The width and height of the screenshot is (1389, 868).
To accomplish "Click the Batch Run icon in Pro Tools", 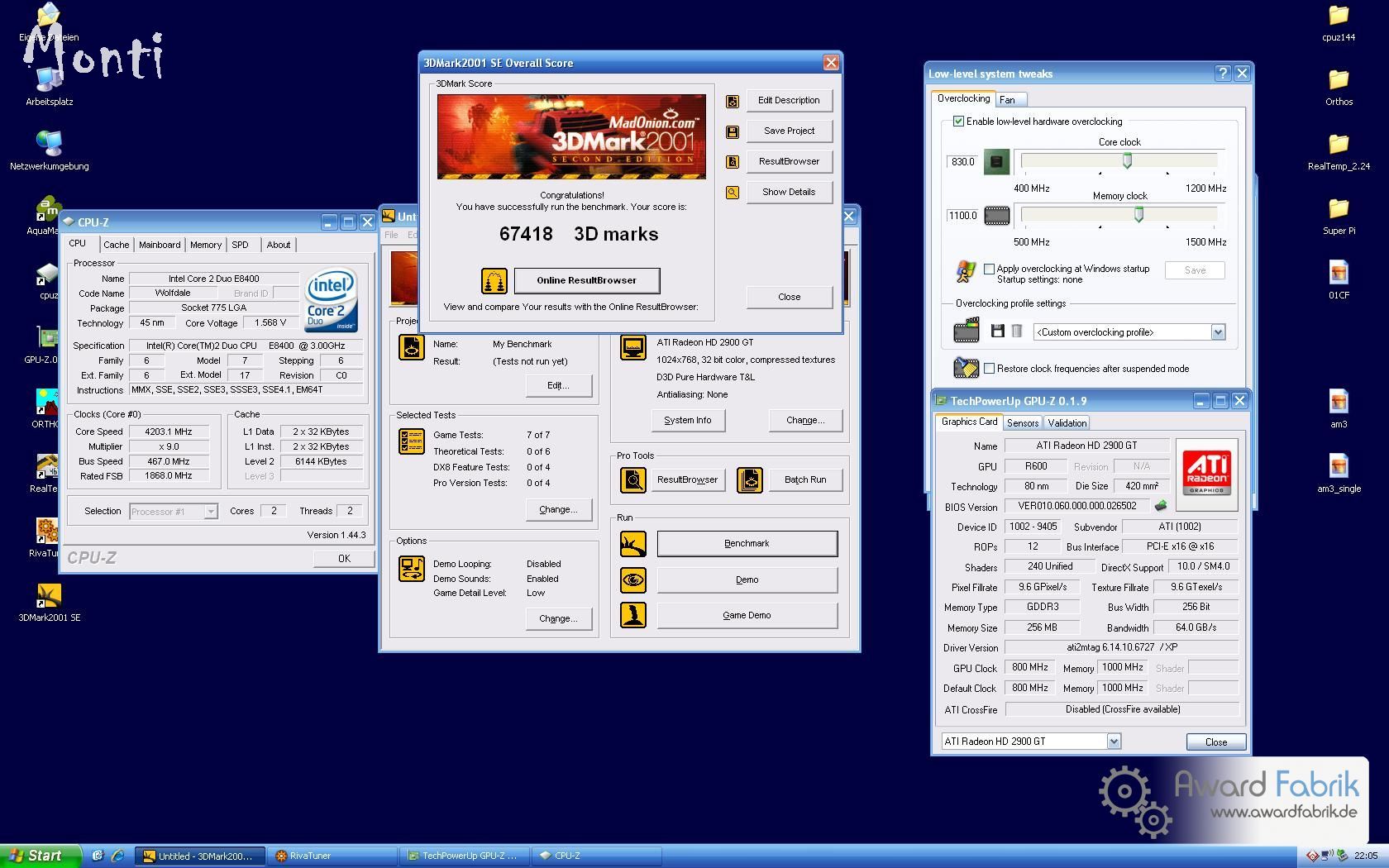I will (x=750, y=479).
